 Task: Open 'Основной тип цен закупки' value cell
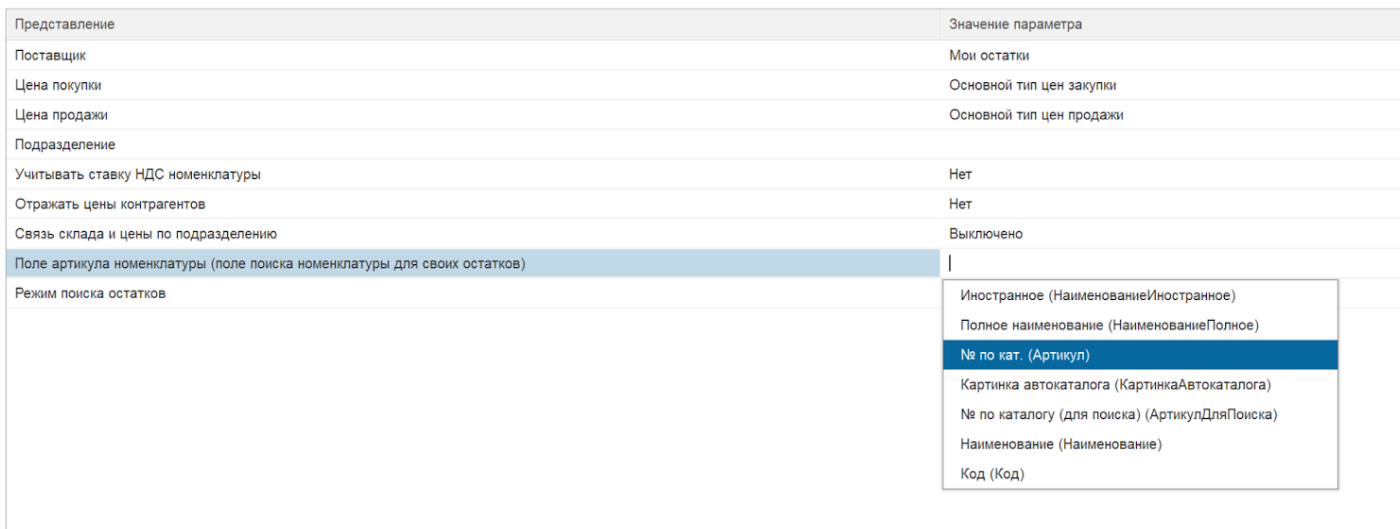pyautogui.click(x=1032, y=86)
